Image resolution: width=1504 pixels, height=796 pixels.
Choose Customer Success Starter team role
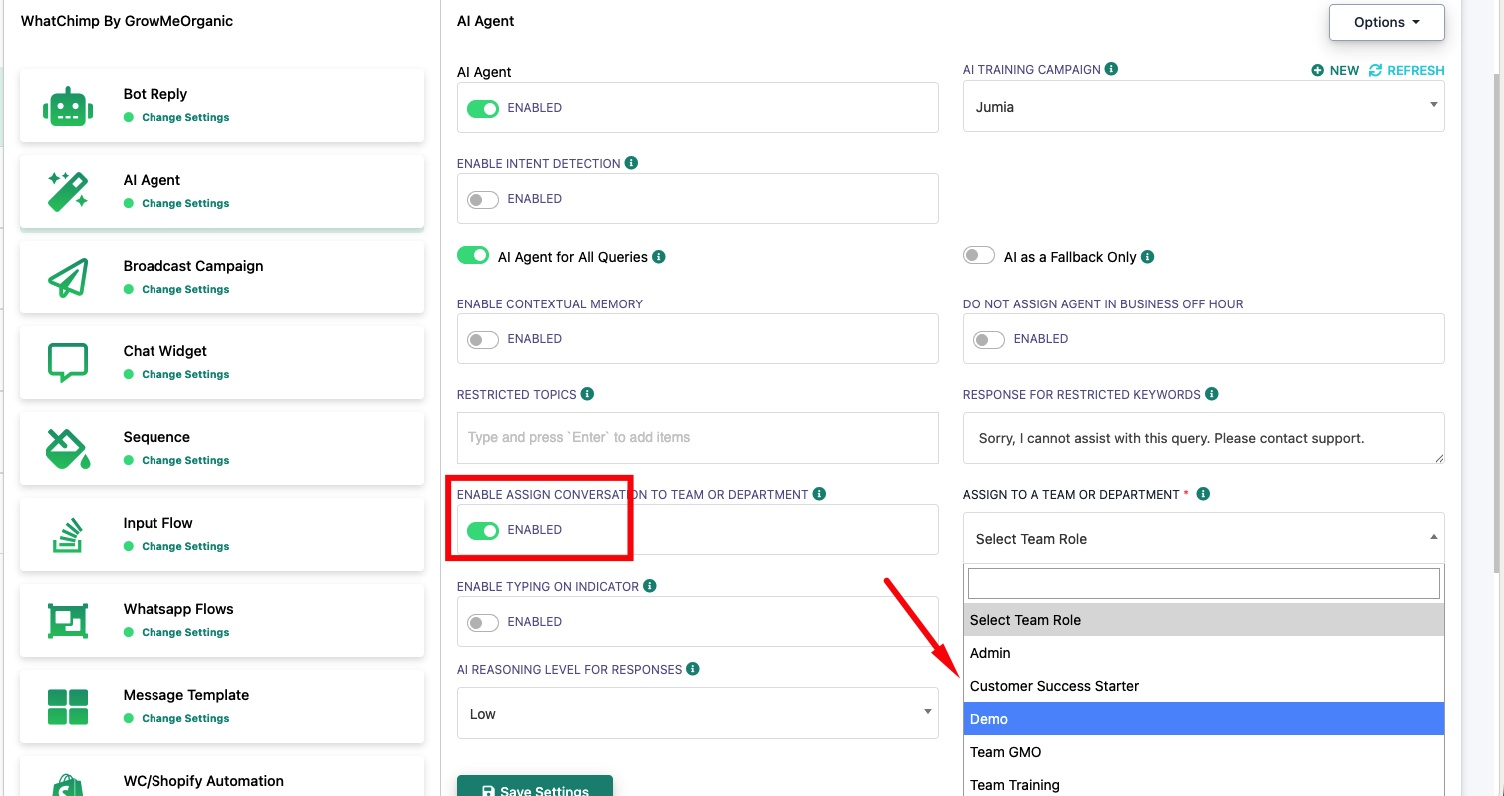coord(1204,686)
